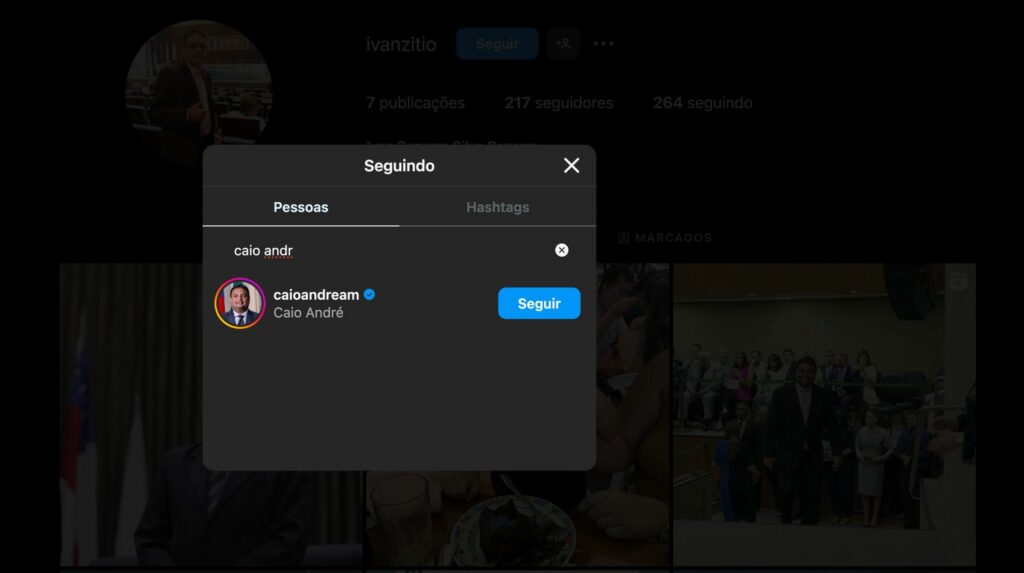Image resolution: width=1024 pixels, height=573 pixels.
Task: Clear the search text field
Action: pos(562,250)
